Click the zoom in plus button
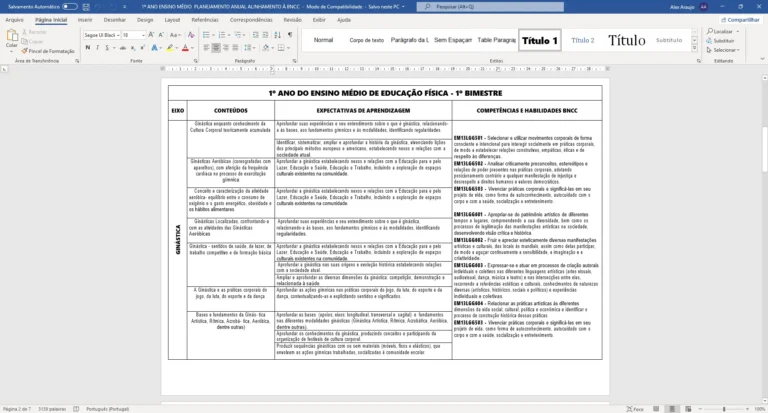Image resolution: width=768 pixels, height=413 pixels. 747,409
